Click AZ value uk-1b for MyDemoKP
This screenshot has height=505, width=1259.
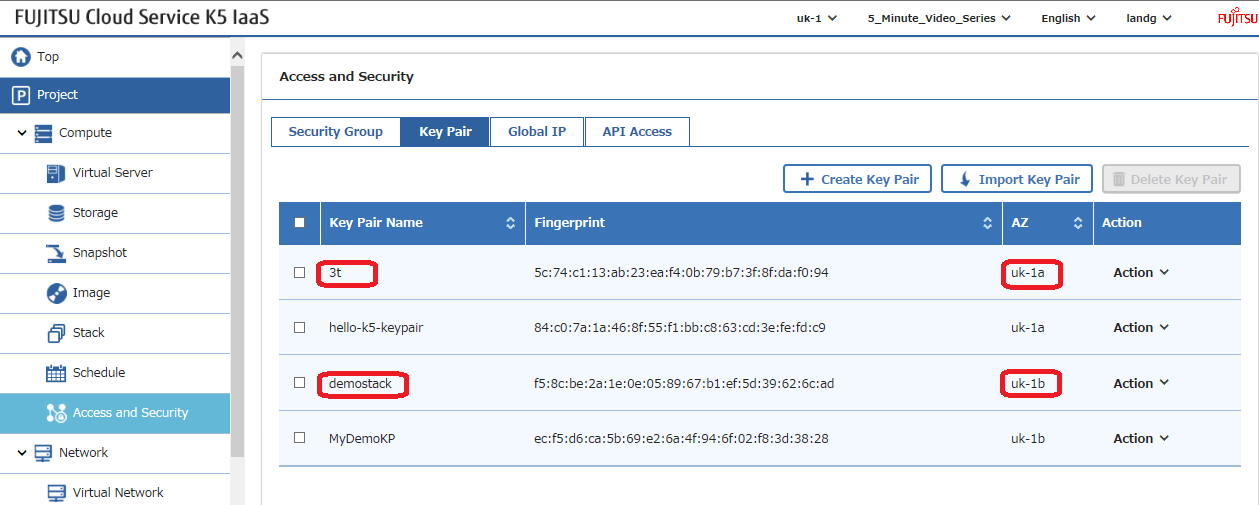pyautogui.click(x=1028, y=438)
